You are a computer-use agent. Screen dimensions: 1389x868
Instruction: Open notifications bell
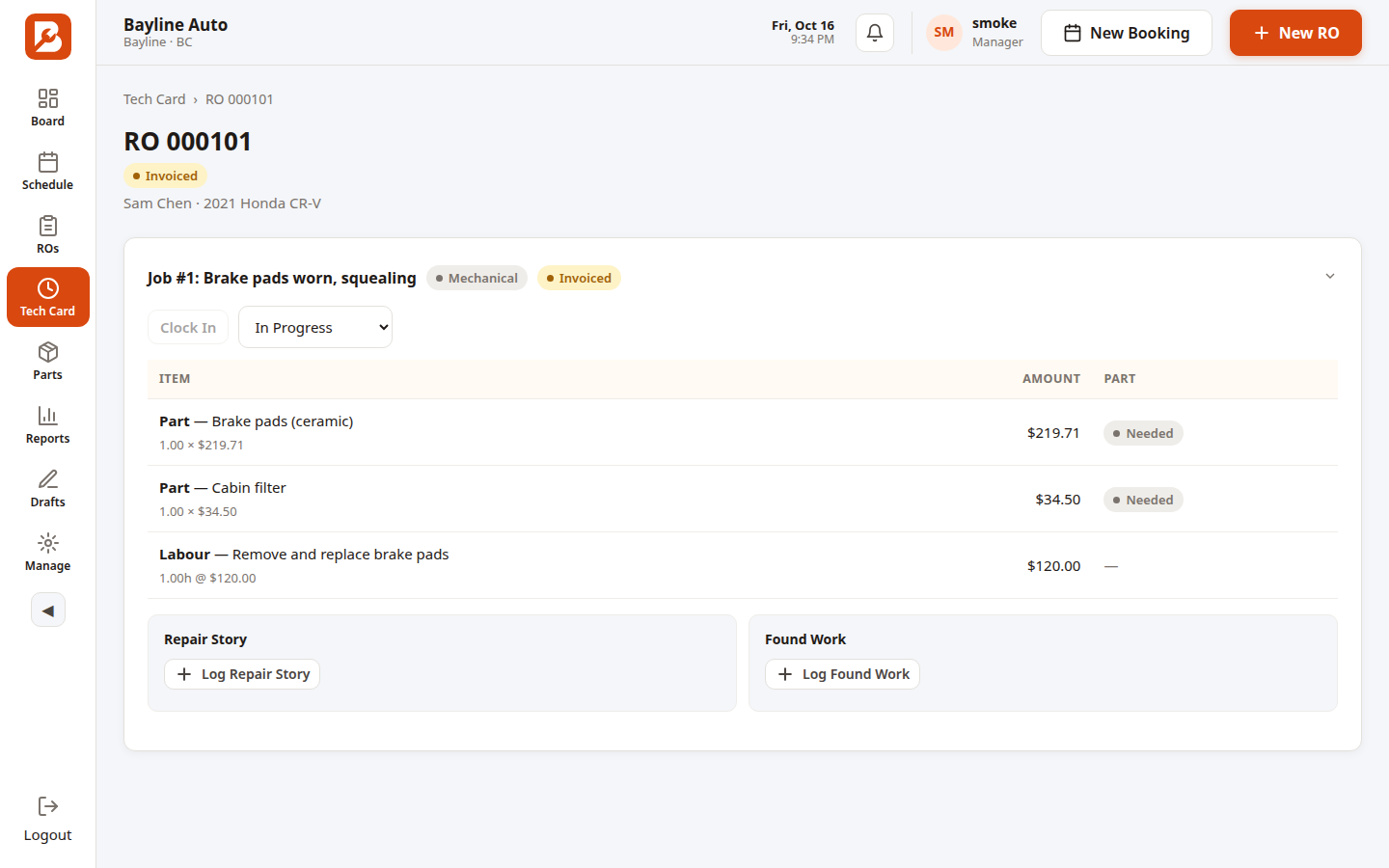(875, 33)
